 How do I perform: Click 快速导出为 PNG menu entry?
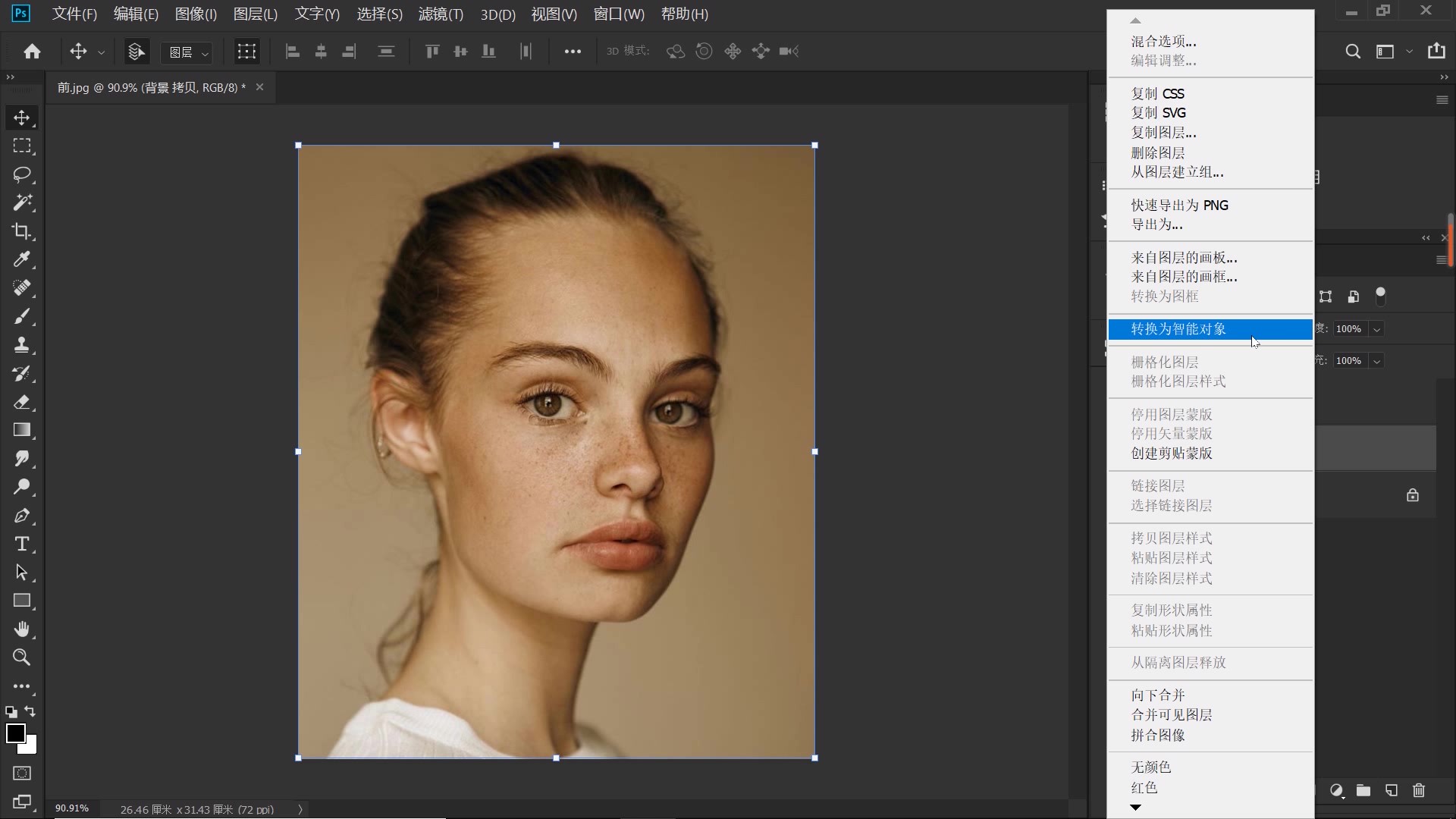pos(1179,205)
